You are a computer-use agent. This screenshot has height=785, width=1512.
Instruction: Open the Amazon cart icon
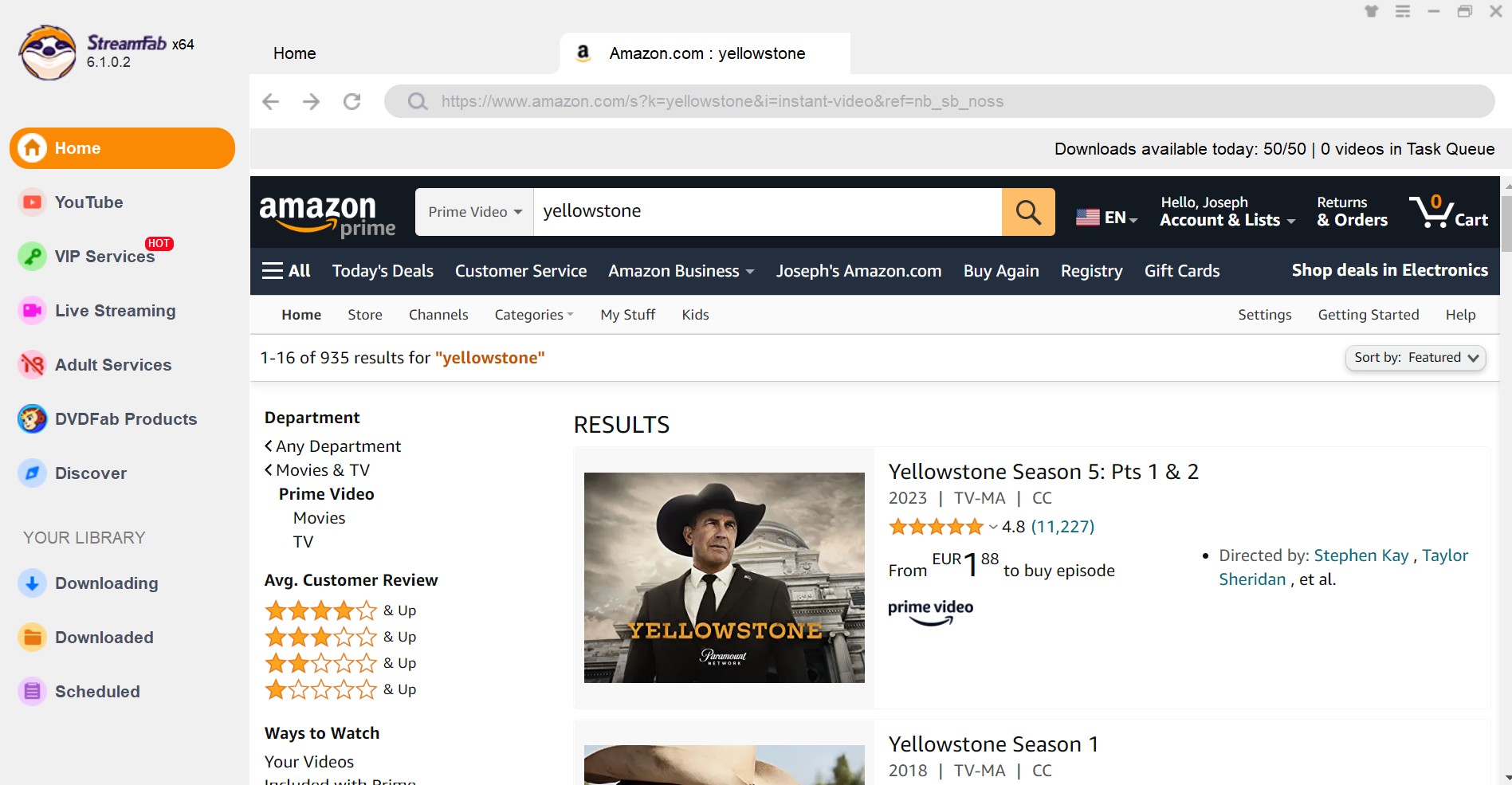click(x=1448, y=212)
